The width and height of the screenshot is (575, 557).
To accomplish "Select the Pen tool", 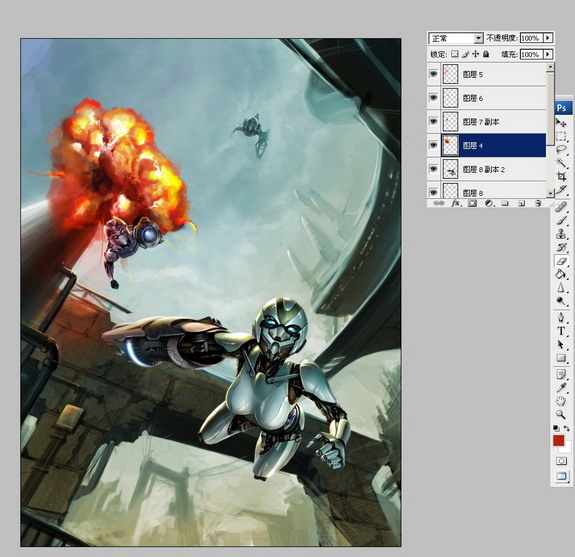I will coord(561,318).
